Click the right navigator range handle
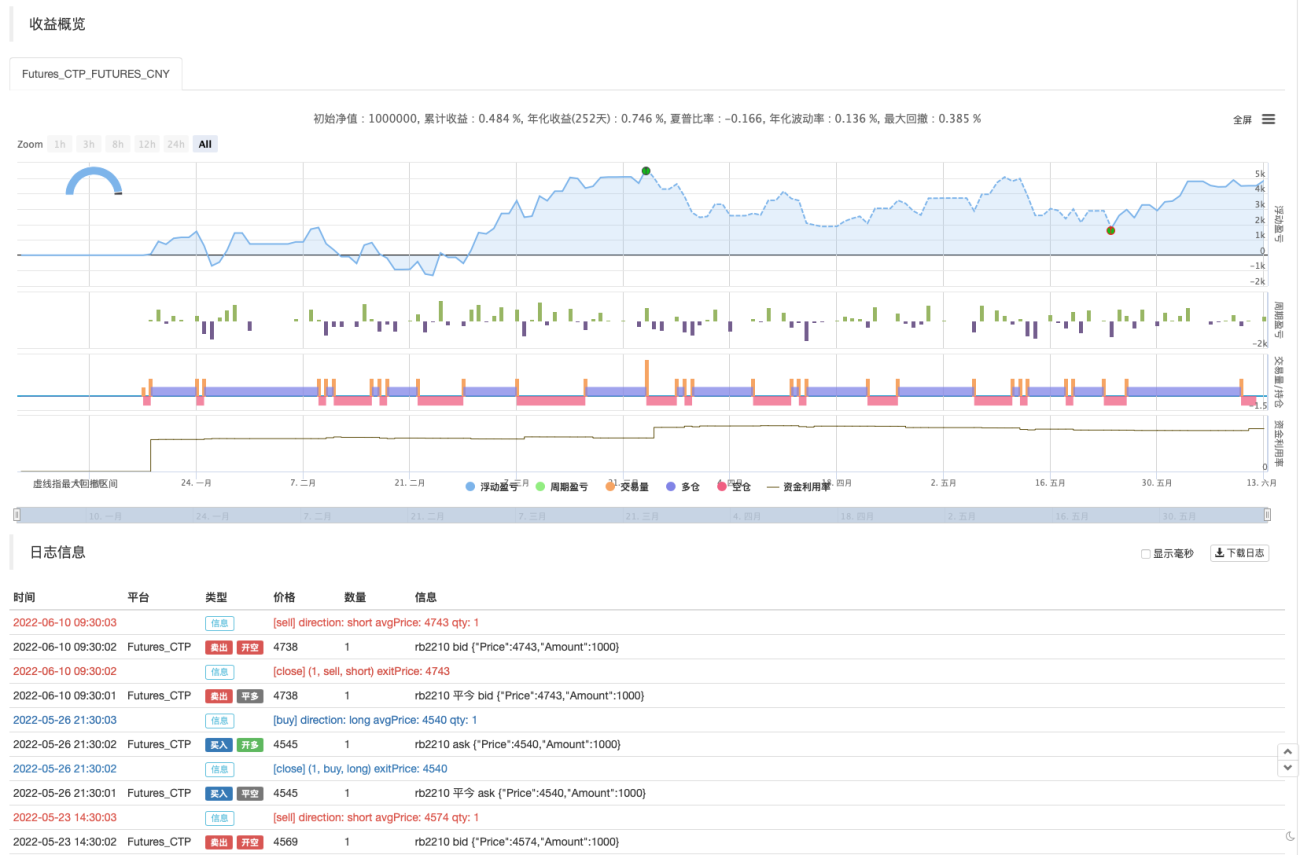The image size is (1300, 855). pyautogui.click(x=1267, y=514)
